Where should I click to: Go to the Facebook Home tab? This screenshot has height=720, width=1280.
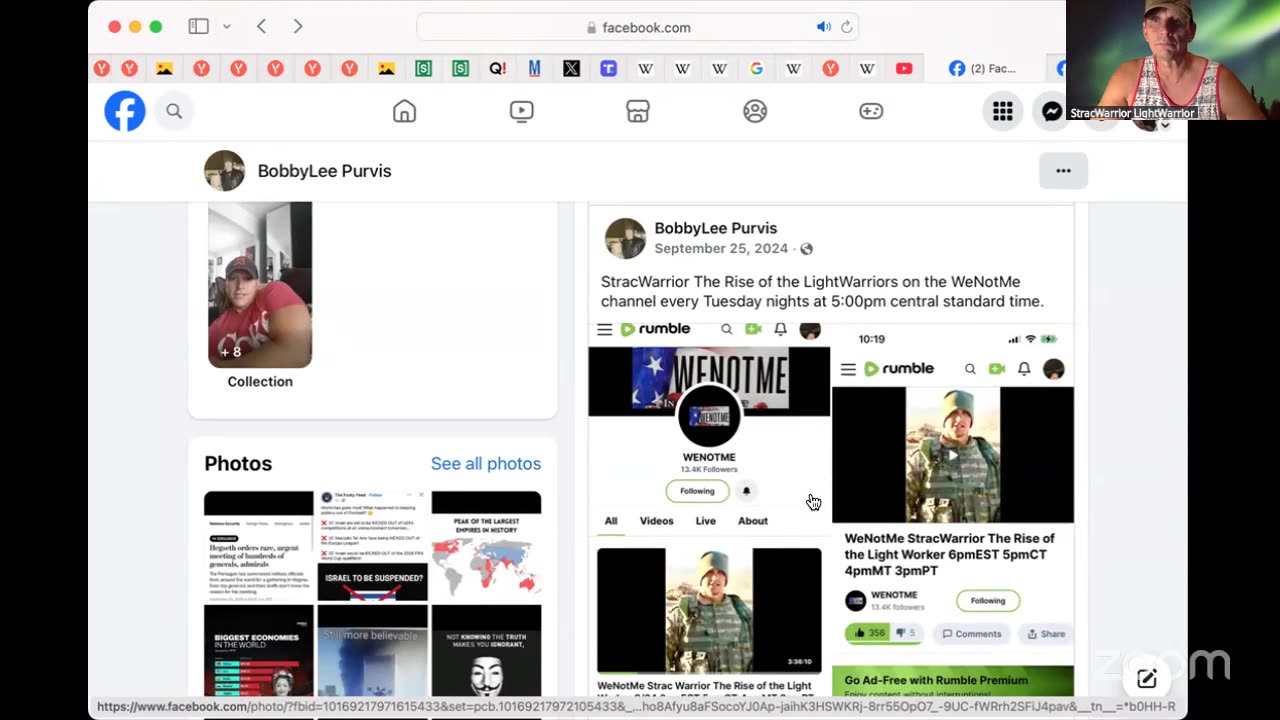pos(404,111)
